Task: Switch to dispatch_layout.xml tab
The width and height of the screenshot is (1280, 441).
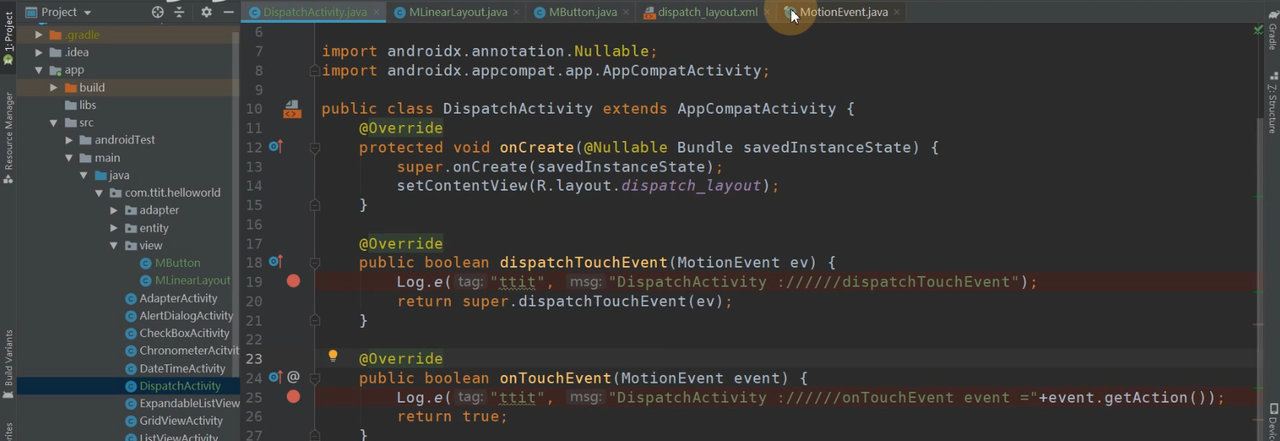Action: [x=706, y=12]
